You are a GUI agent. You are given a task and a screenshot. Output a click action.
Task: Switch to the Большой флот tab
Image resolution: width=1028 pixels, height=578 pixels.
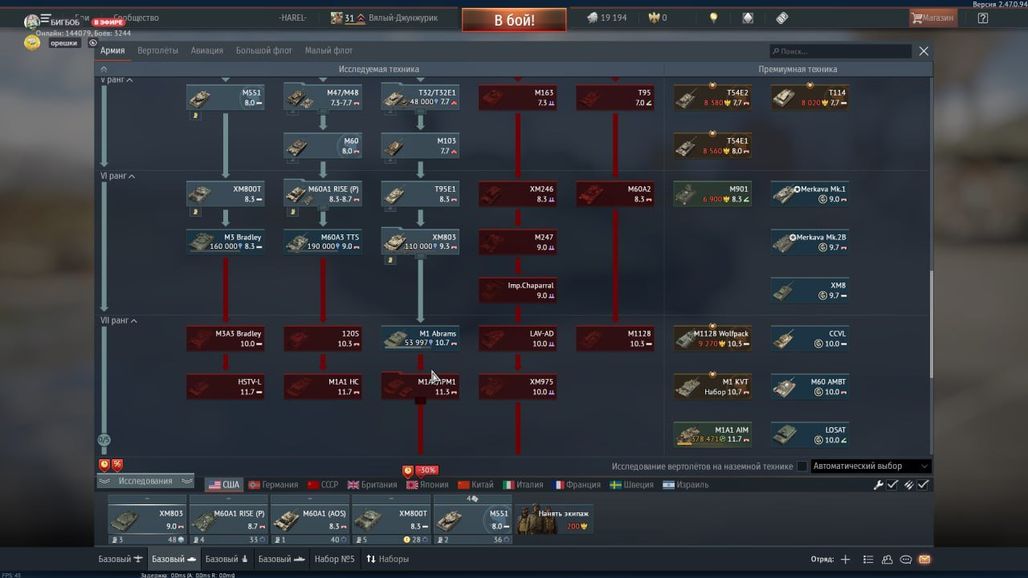click(x=264, y=50)
